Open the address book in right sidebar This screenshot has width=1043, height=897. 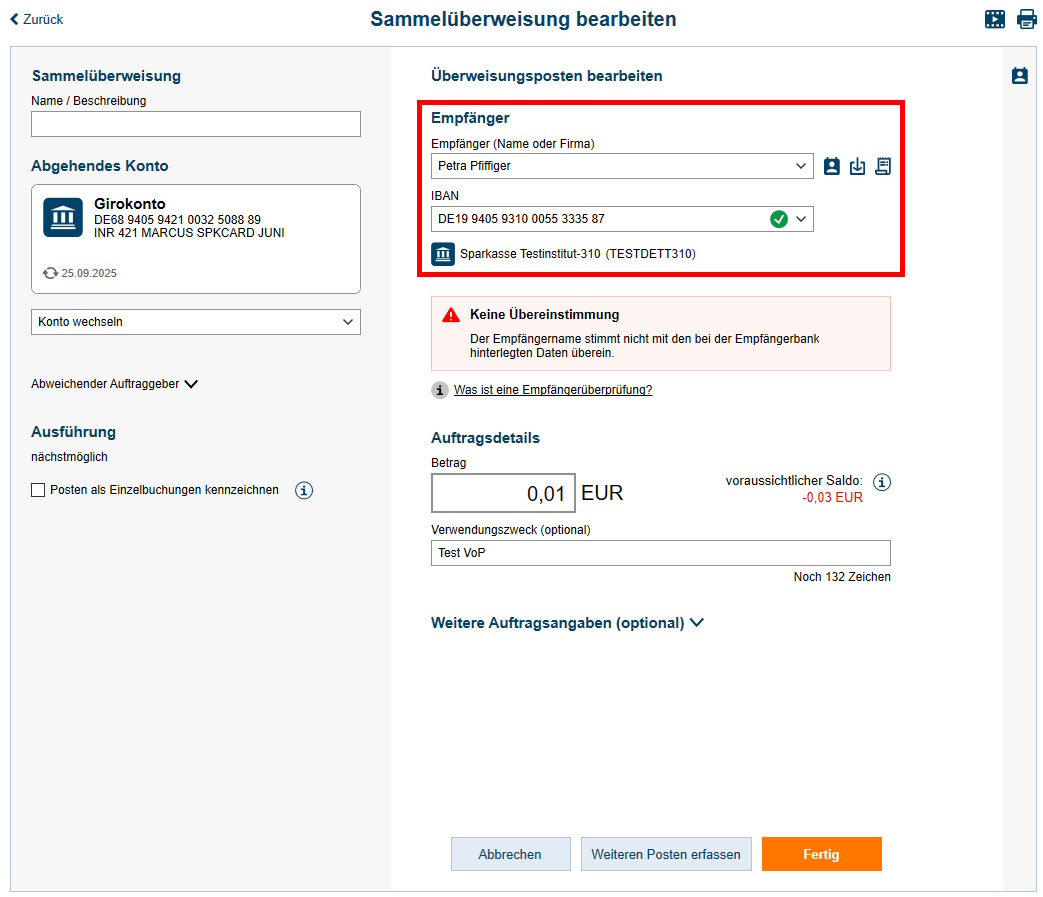coord(1019,76)
